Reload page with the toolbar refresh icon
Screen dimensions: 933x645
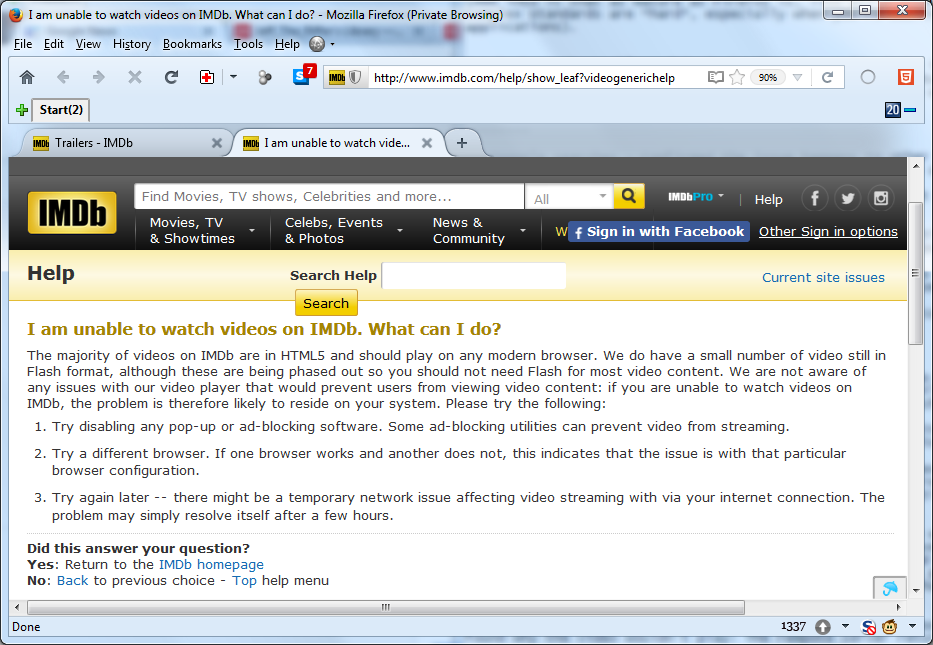point(171,77)
